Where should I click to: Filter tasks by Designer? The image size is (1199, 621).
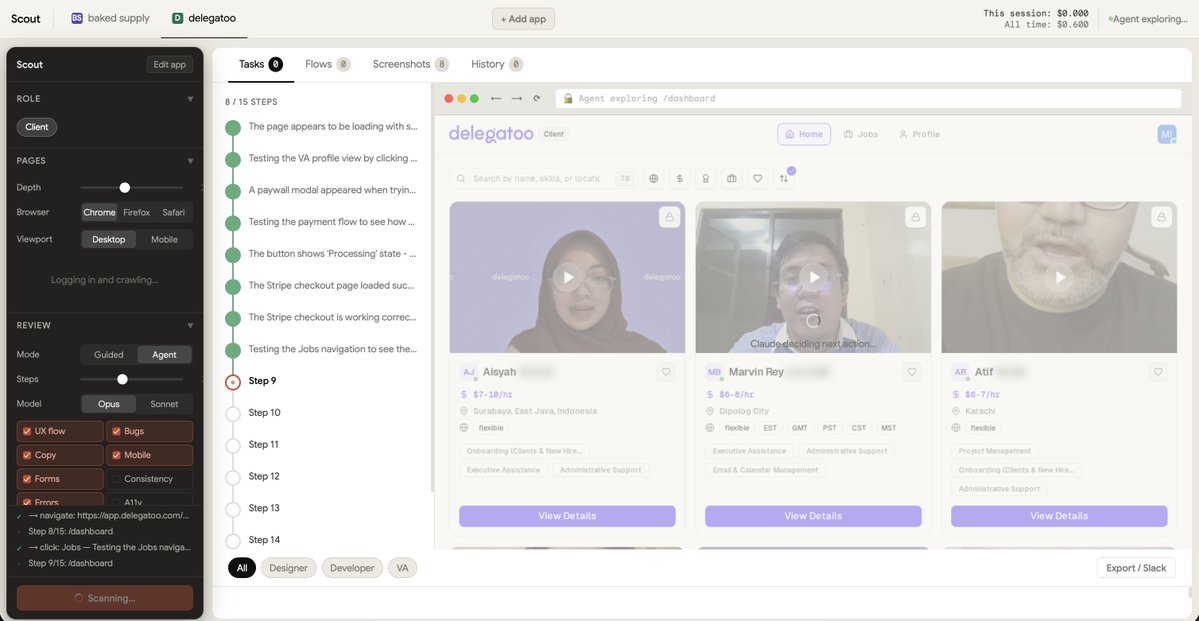tap(288, 567)
